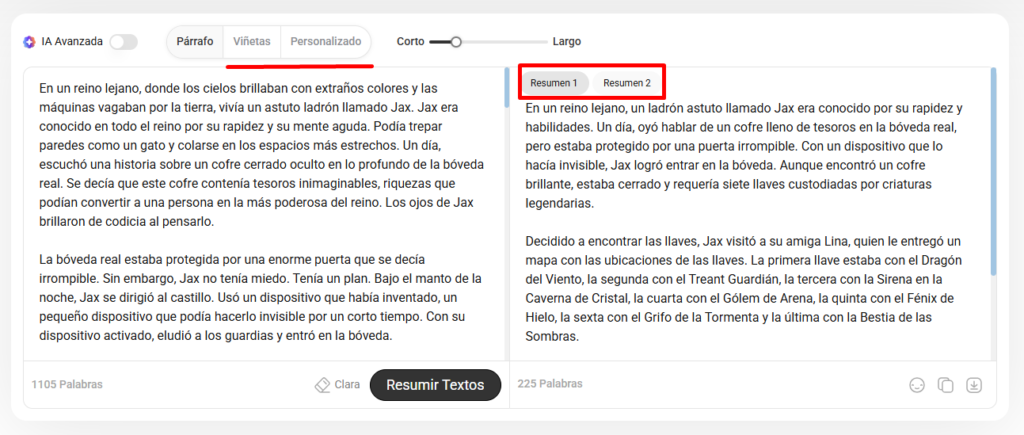
Task: Click the summary length slider handle
Action: point(456,42)
